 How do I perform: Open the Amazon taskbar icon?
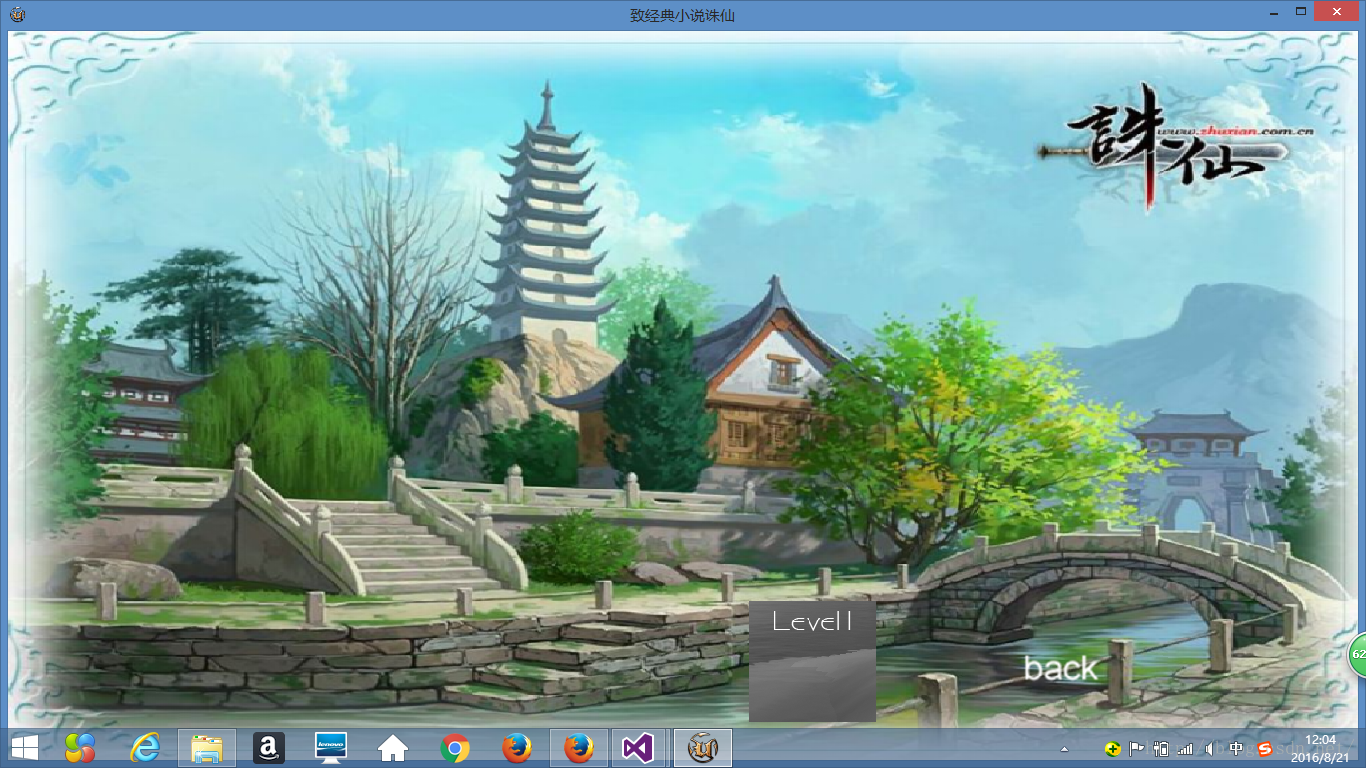(x=269, y=748)
